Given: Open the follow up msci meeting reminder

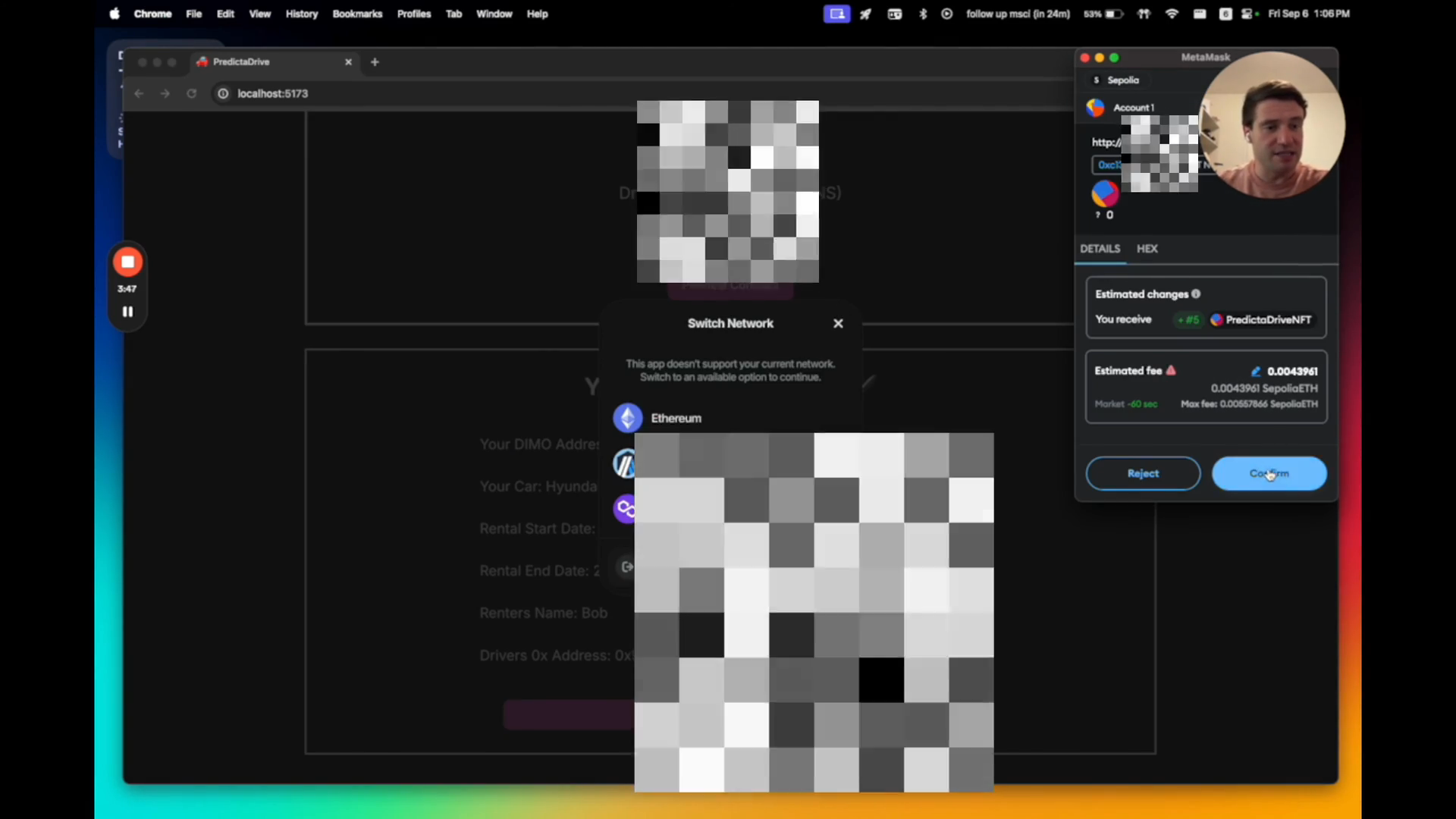Looking at the screenshot, I should pos(1018,14).
